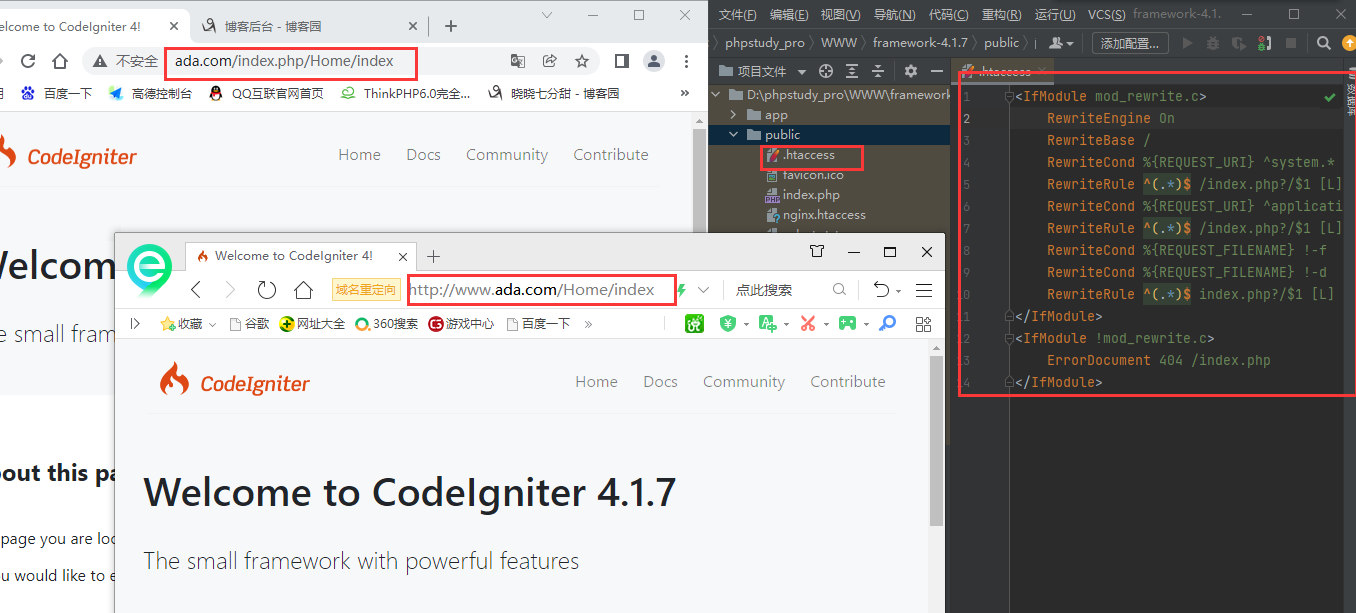This screenshot has height=613, width=1356.
Task: Open the 晓晓七分甜 - 博客园 bookmark
Action: click(553, 93)
